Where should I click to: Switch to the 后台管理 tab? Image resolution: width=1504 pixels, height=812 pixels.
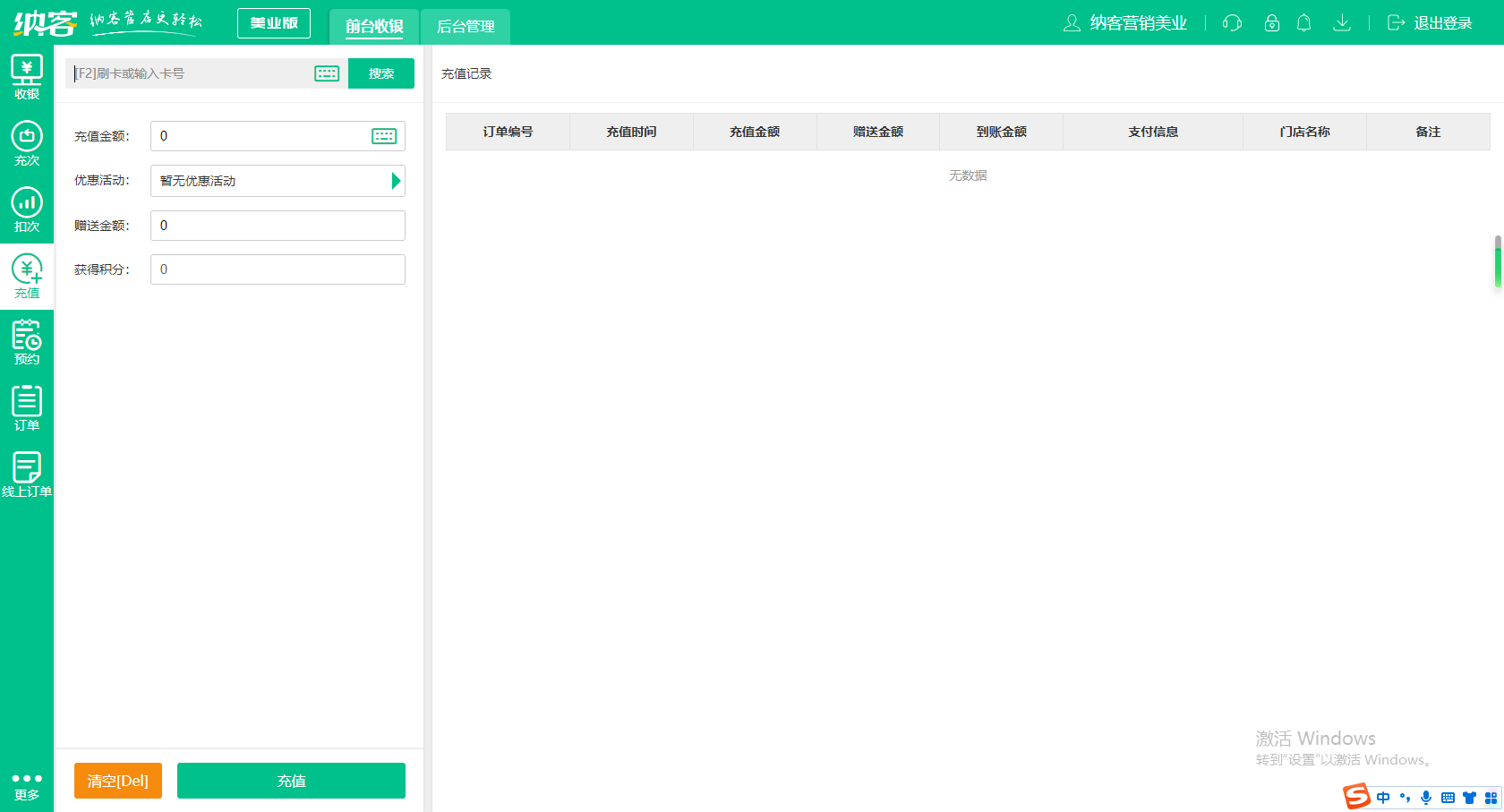click(466, 26)
